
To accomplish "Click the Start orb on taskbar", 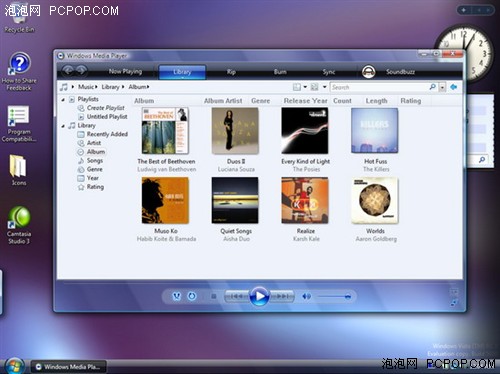I will point(14,366).
